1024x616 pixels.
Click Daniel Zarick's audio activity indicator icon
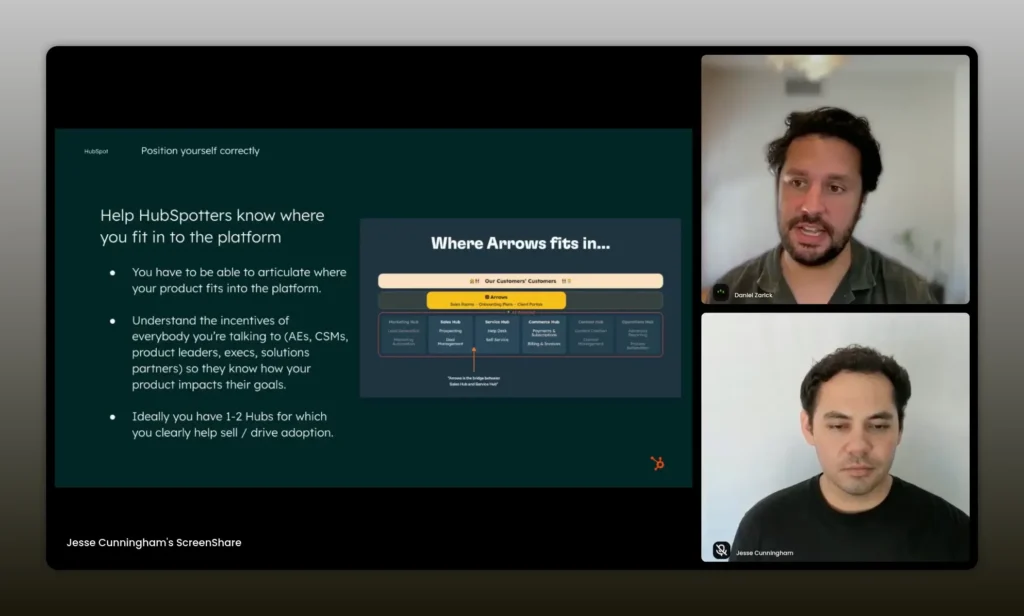720,292
